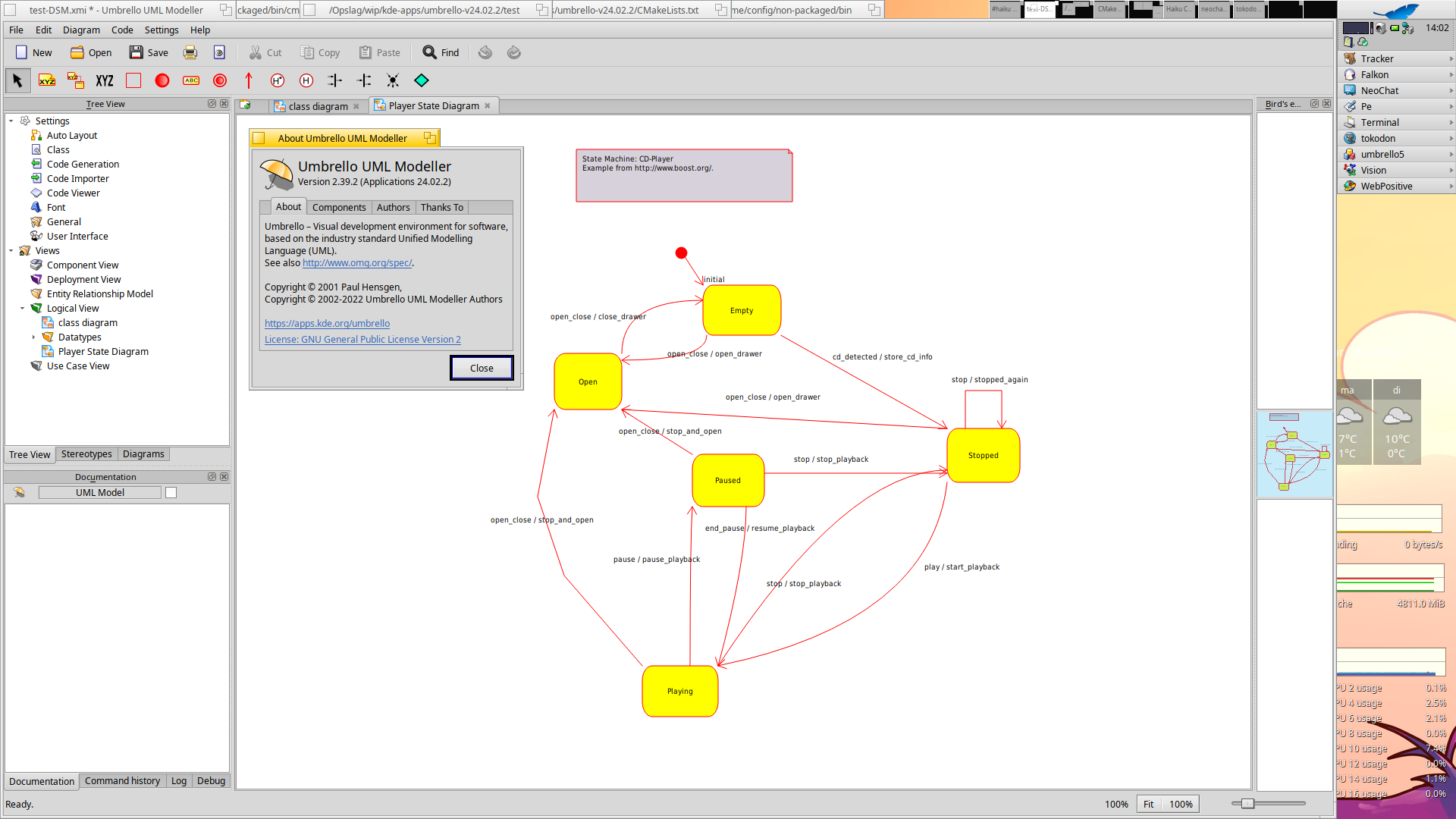Select the green Choice diamond tool
Viewport: 1456px width, 819px height.
(x=422, y=80)
